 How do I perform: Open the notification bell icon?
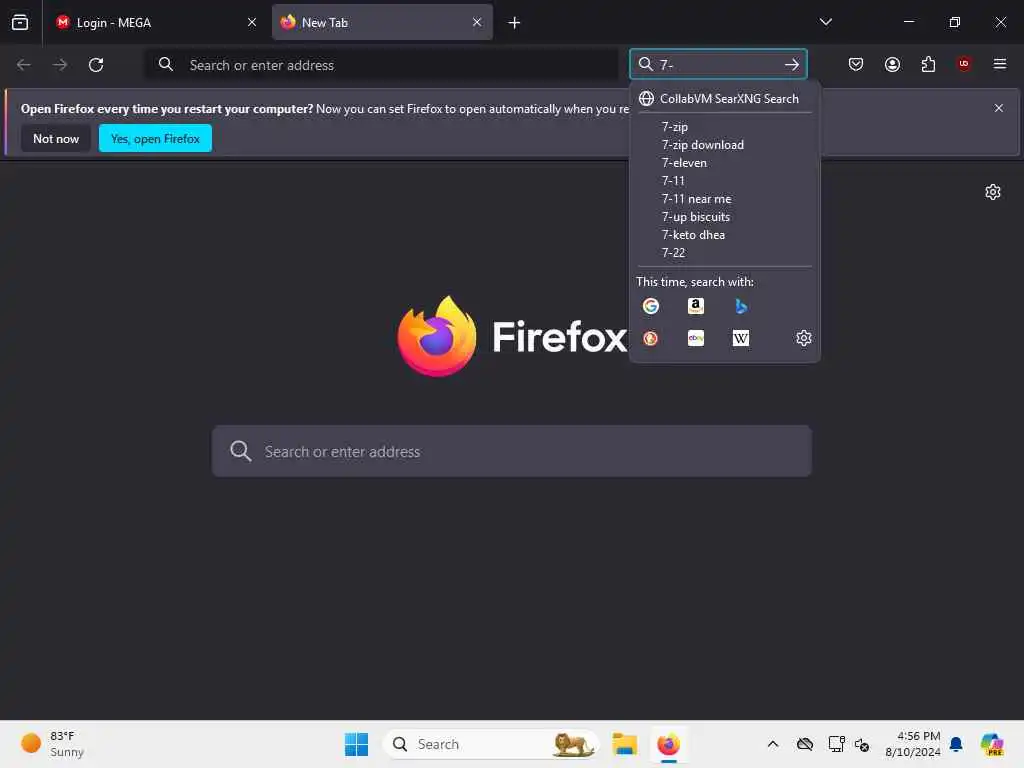coord(956,744)
